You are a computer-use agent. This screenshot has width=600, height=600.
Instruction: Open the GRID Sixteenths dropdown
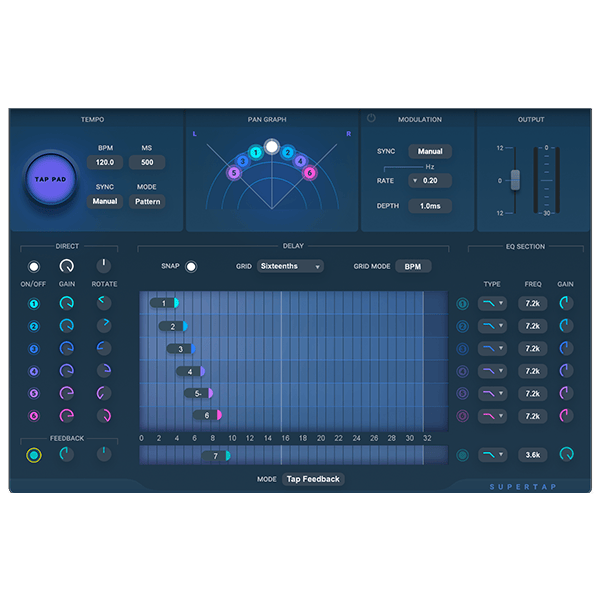[x=290, y=266]
